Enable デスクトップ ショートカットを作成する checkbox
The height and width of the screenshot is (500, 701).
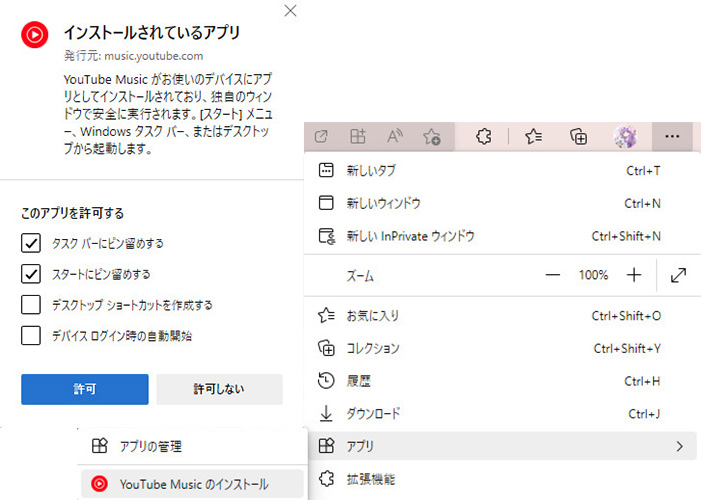[x=31, y=305]
